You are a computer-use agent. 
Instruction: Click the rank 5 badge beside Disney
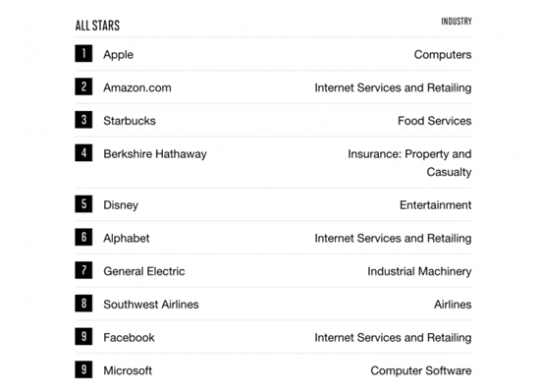point(84,204)
